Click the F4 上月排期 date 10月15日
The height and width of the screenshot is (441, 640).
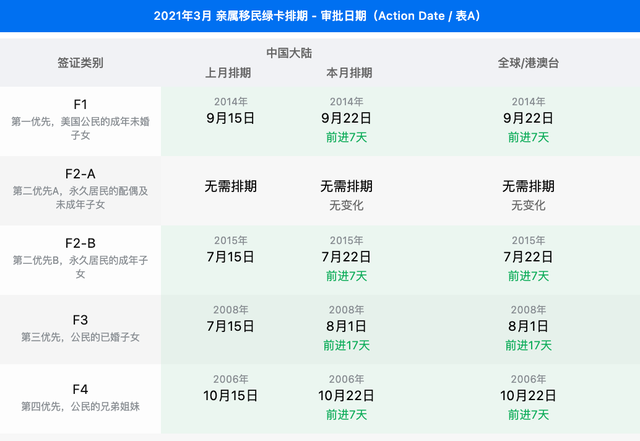coord(231,396)
